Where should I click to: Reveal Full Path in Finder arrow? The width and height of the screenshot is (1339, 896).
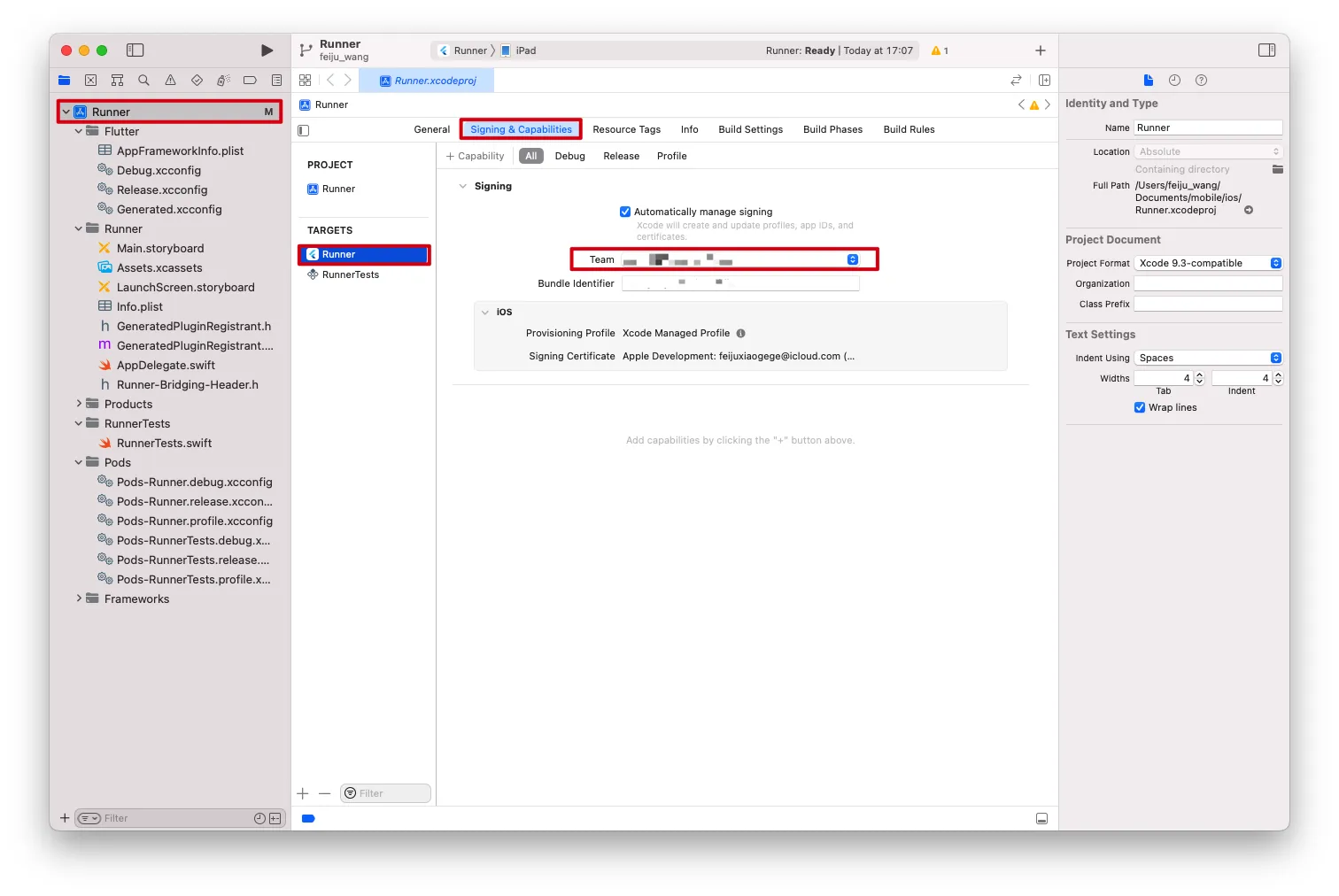(x=1249, y=211)
